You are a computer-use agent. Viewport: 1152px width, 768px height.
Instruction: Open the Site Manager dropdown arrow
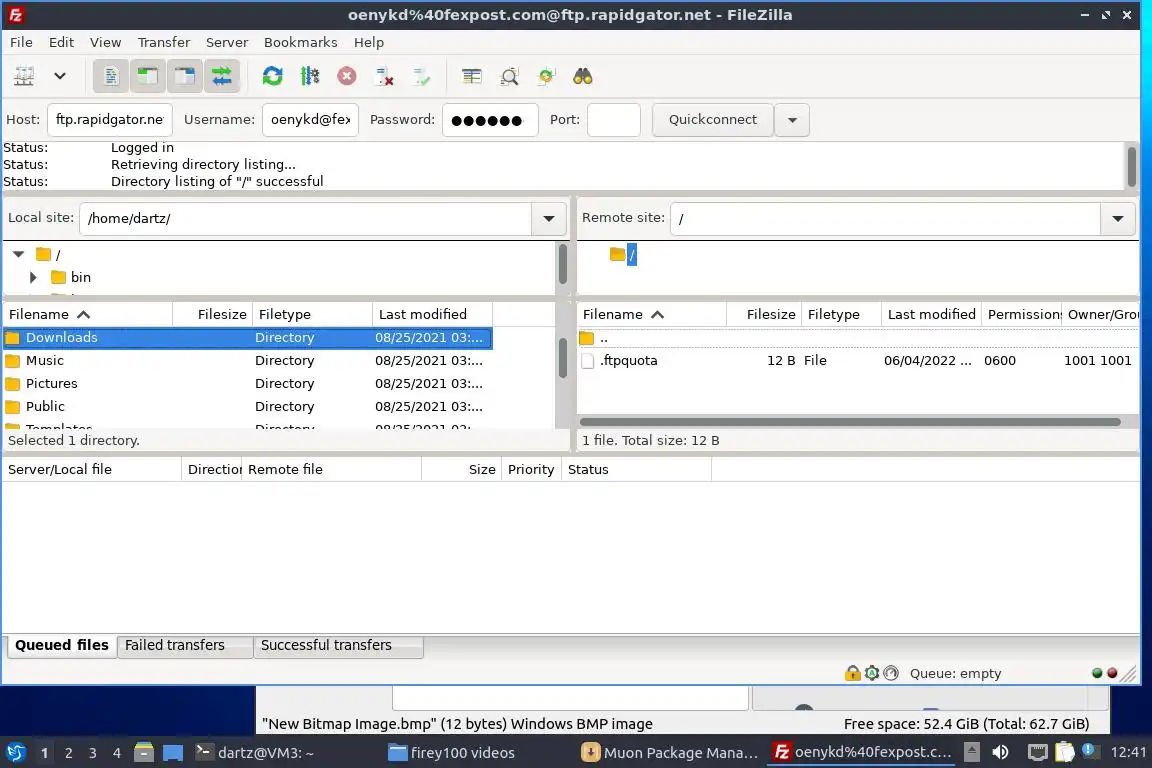[x=60, y=76]
